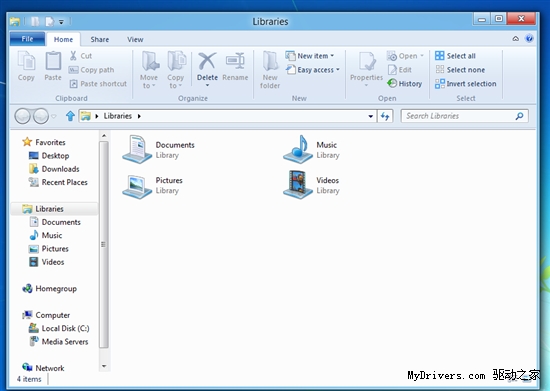550x391 pixels.
Task: Expand the address bar history dropdown
Action: (370, 116)
